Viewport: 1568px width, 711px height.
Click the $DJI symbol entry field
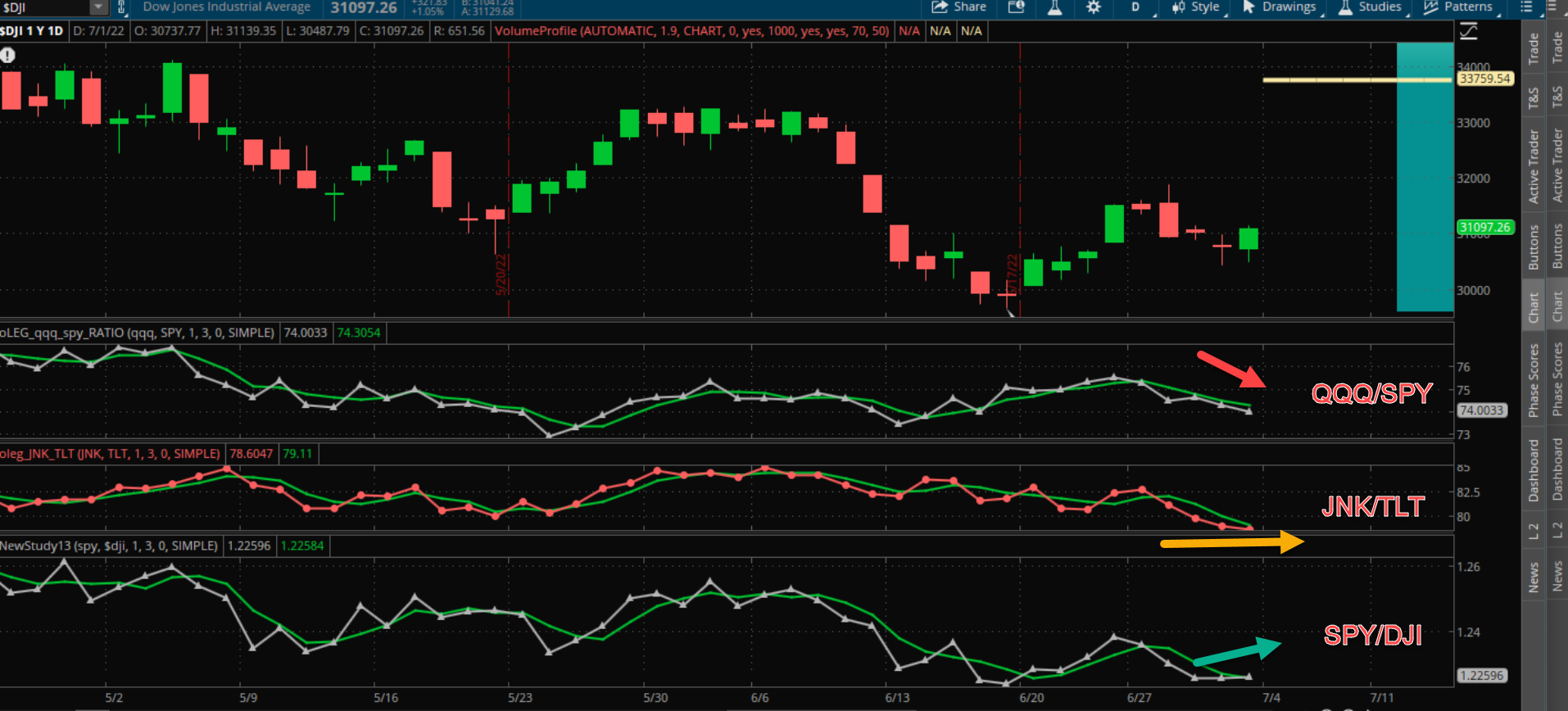pyautogui.click(x=45, y=7)
